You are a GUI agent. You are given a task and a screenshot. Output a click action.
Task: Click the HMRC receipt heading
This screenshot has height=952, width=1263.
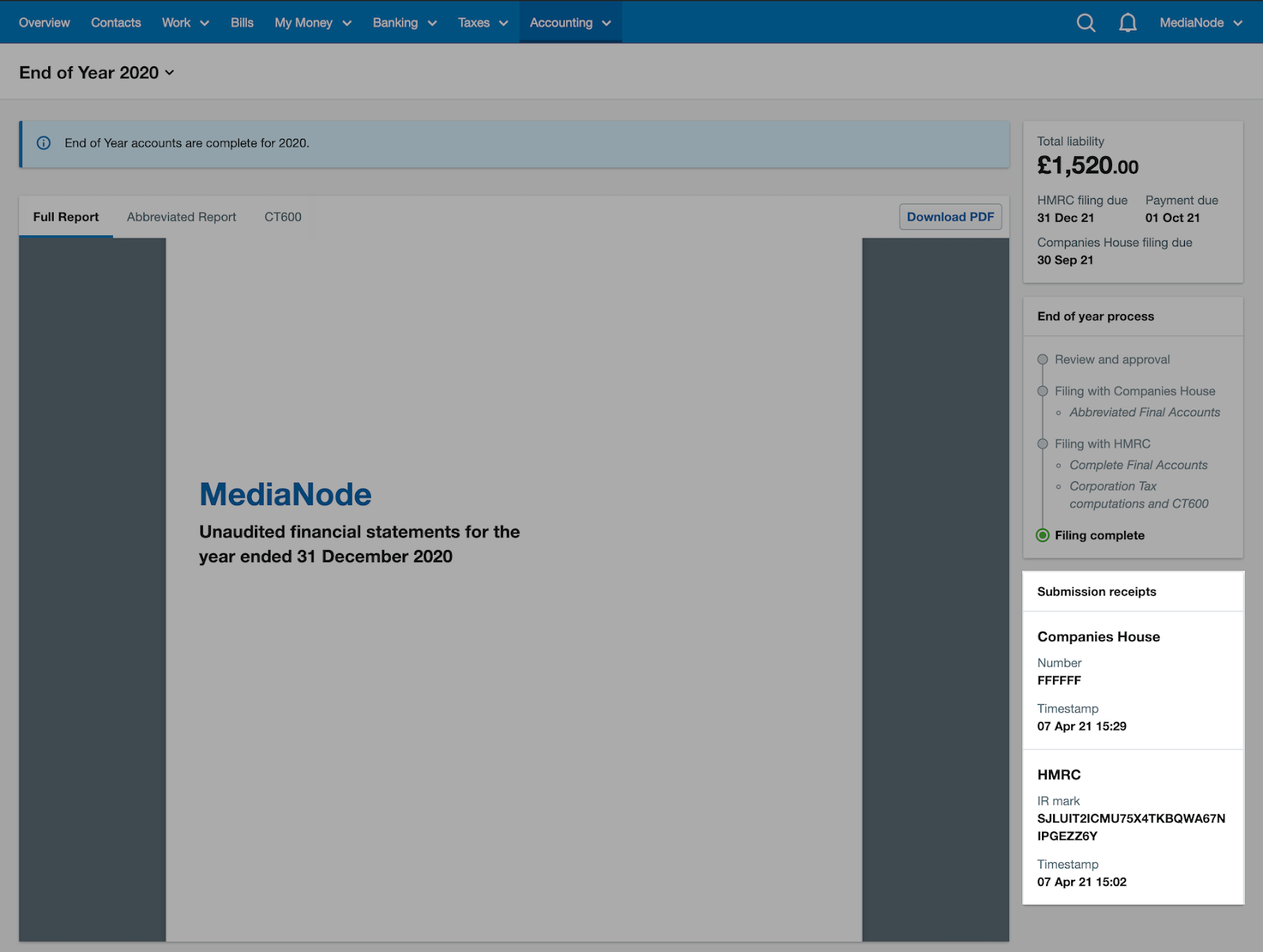point(1059,775)
